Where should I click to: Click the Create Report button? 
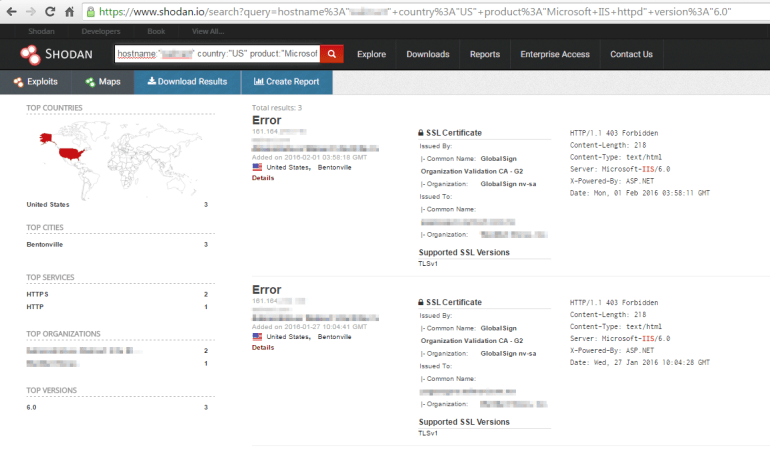tap(286, 82)
